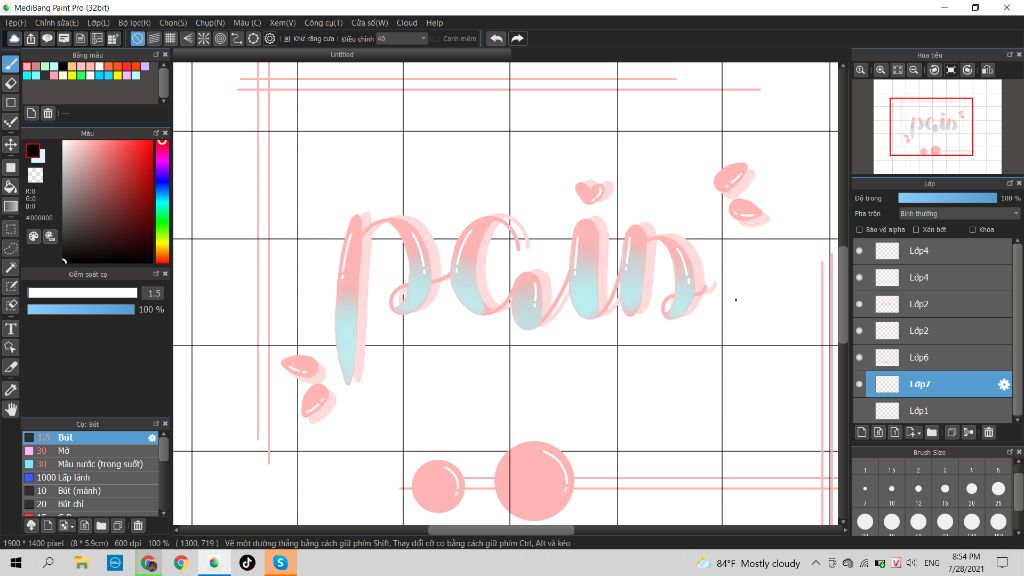Undo the last action
1024x576 pixels.
click(496, 39)
